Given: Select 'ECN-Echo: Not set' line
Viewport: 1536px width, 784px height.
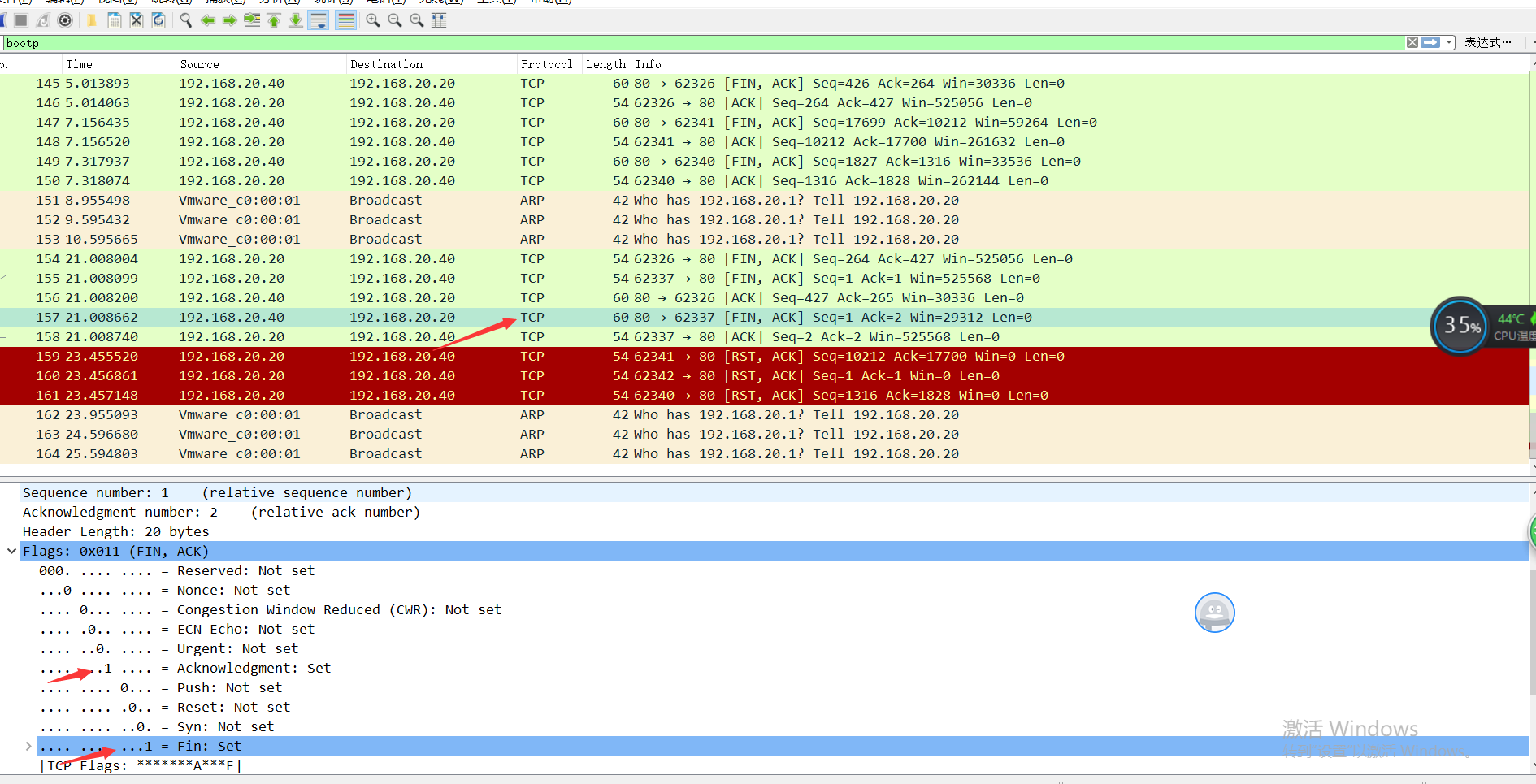Looking at the screenshot, I should pos(783,629).
